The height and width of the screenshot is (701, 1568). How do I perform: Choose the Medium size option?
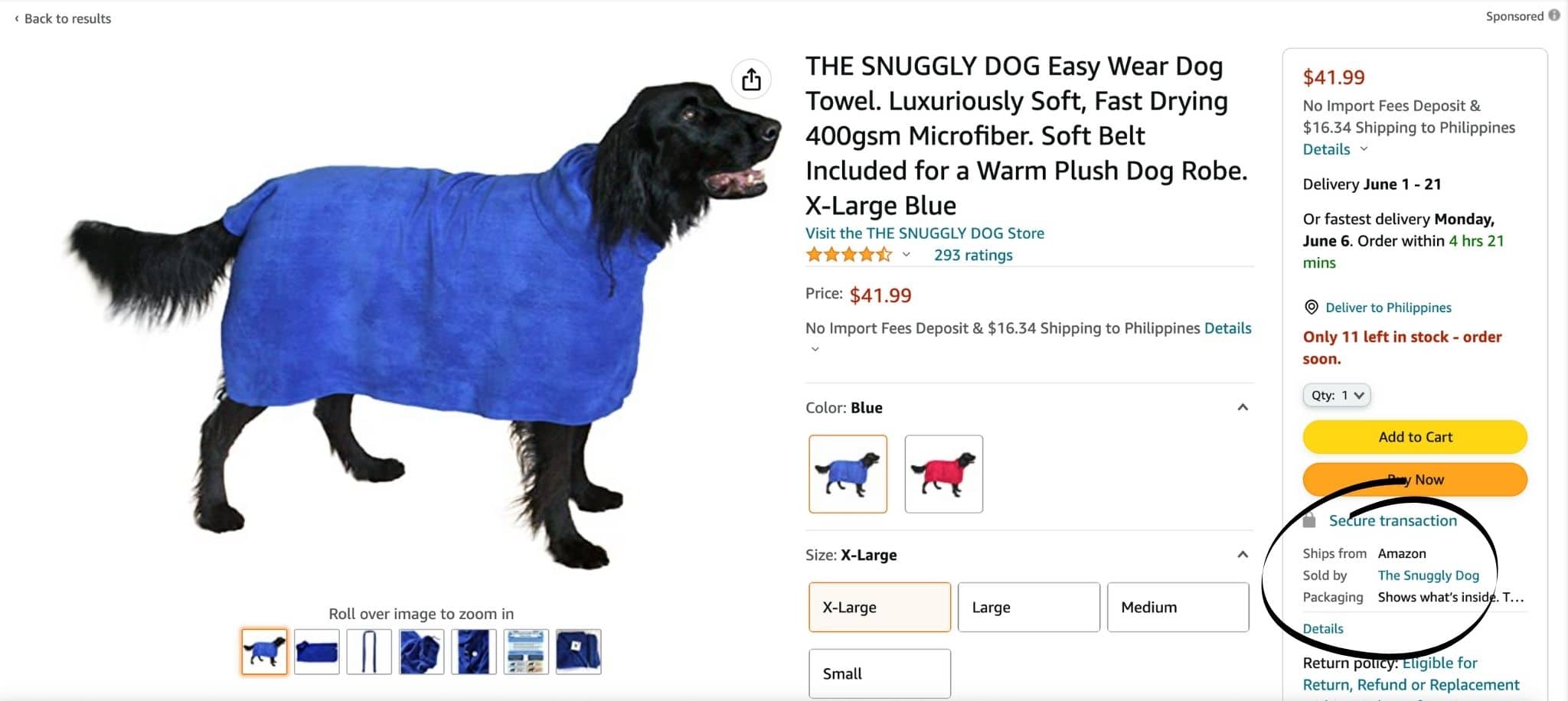1178,607
